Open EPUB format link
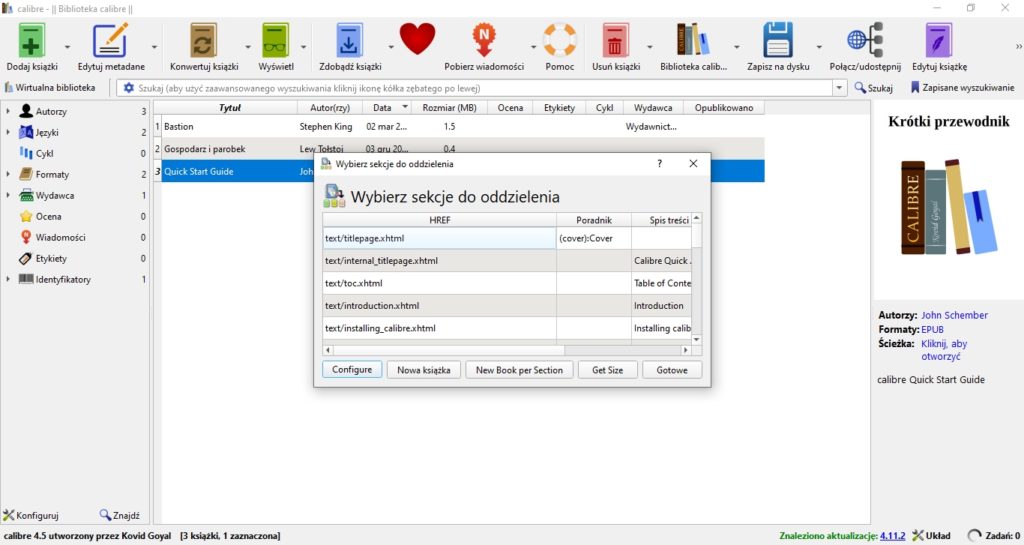 click(x=933, y=330)
